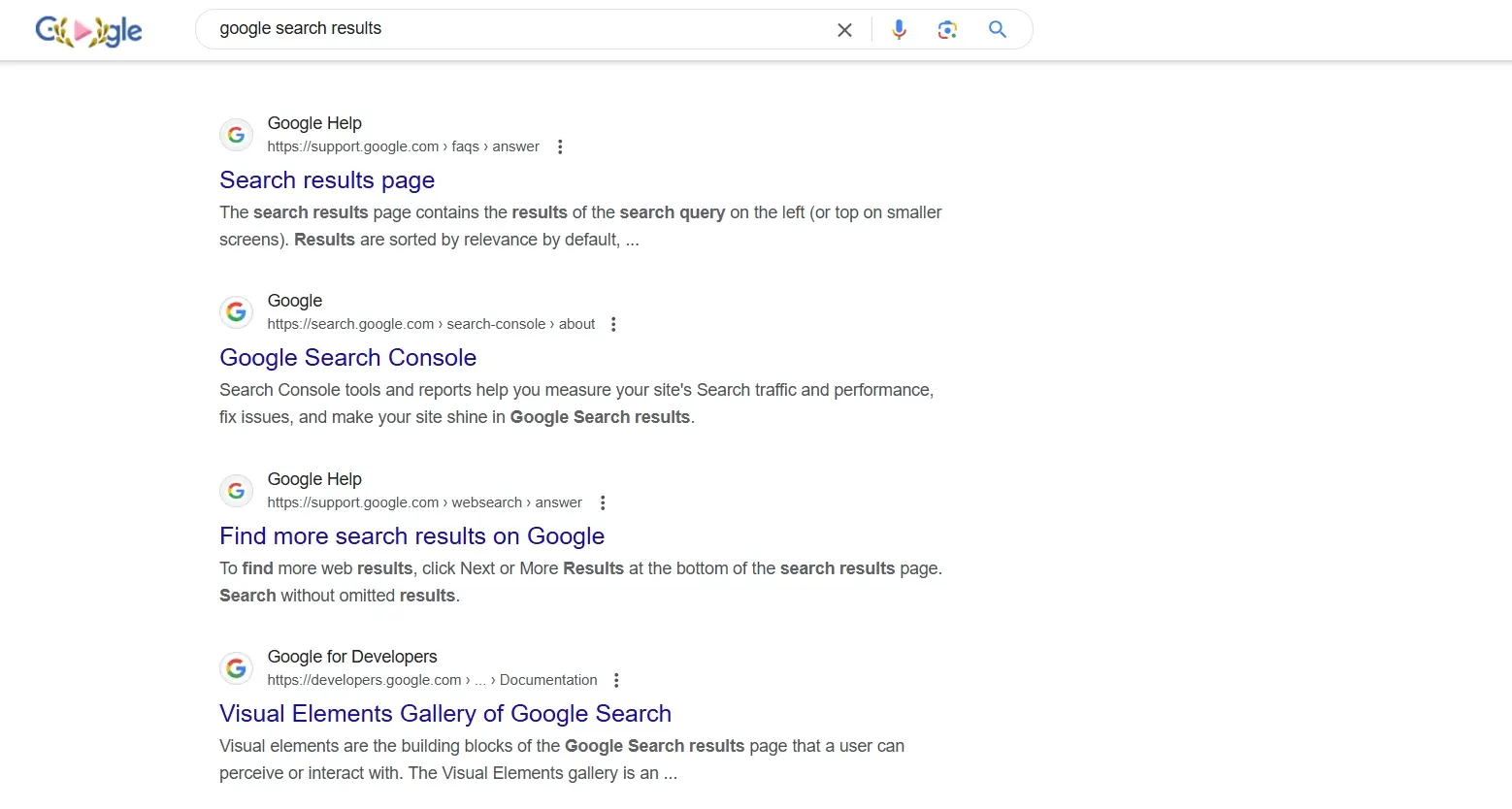Open the Visual Elements Gallery of Google Search

coord(445,713)
